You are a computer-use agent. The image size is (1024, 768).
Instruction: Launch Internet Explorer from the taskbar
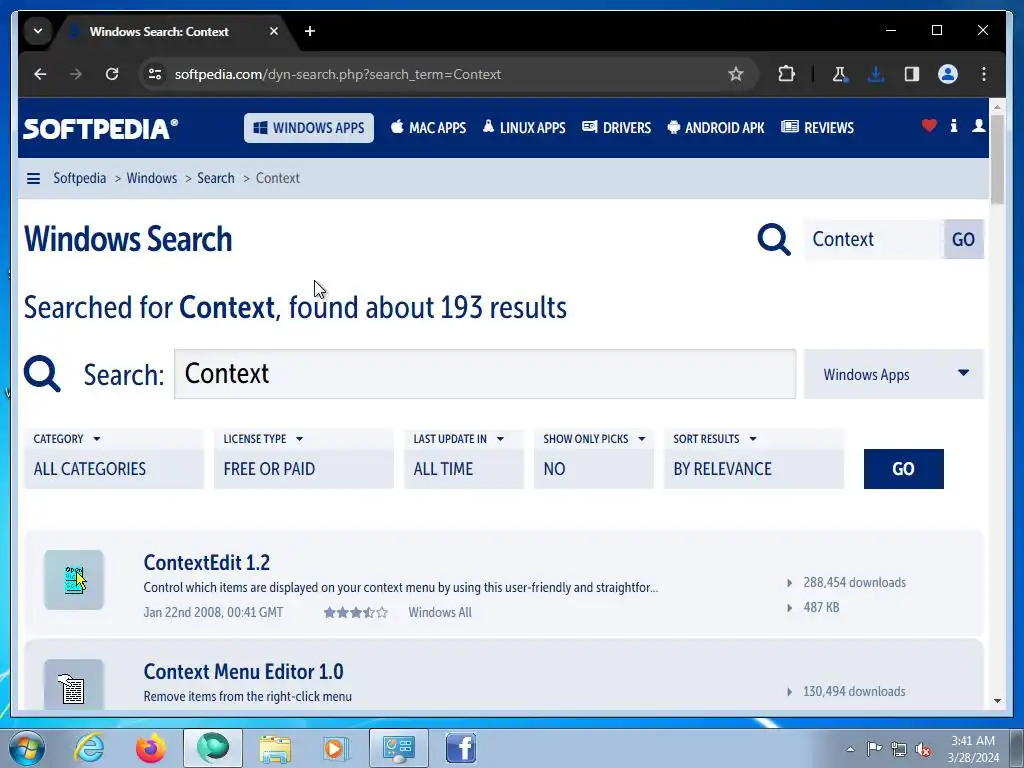[89, 748]
